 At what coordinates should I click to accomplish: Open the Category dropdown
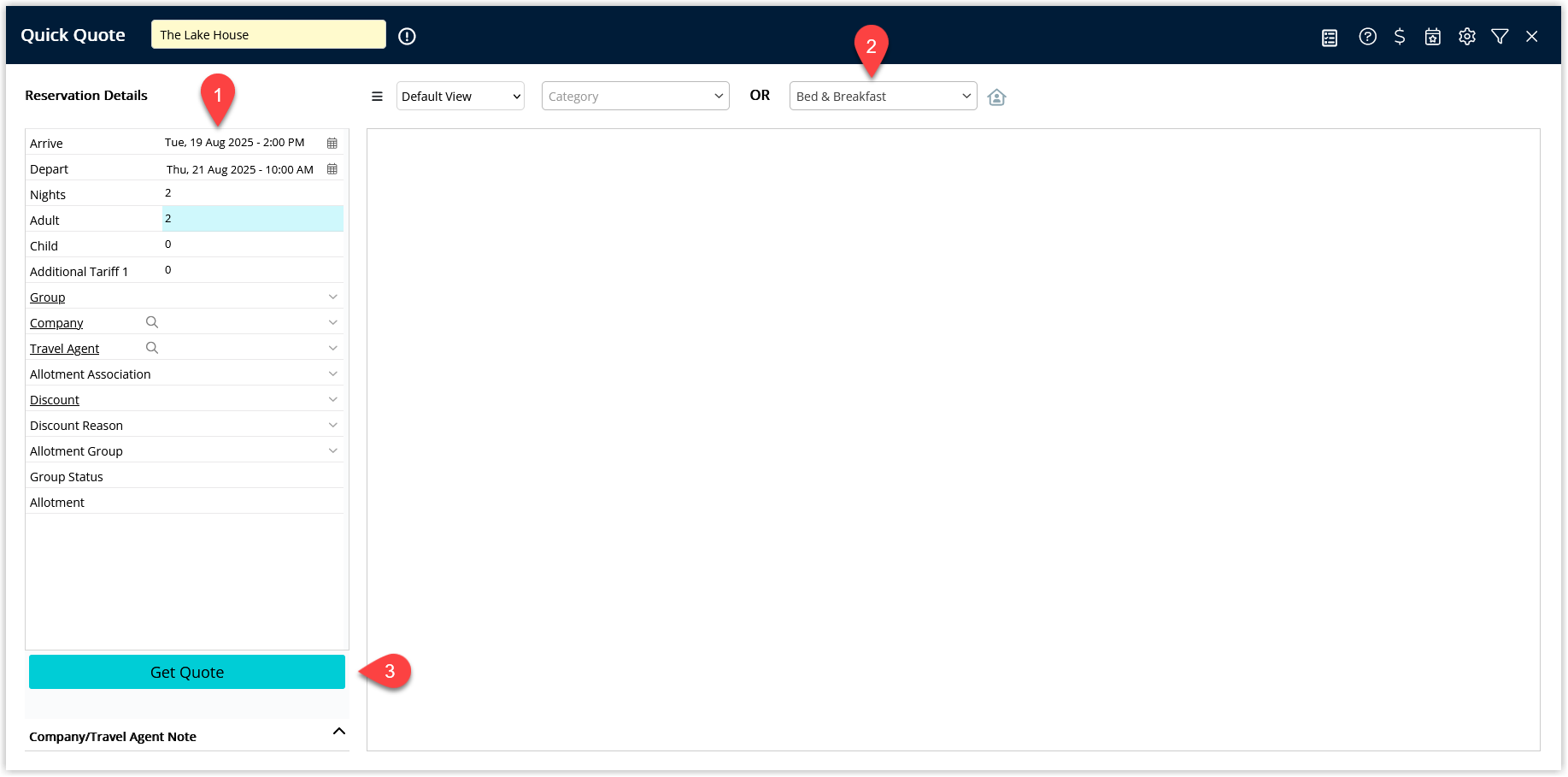click(x=636, y=96)
